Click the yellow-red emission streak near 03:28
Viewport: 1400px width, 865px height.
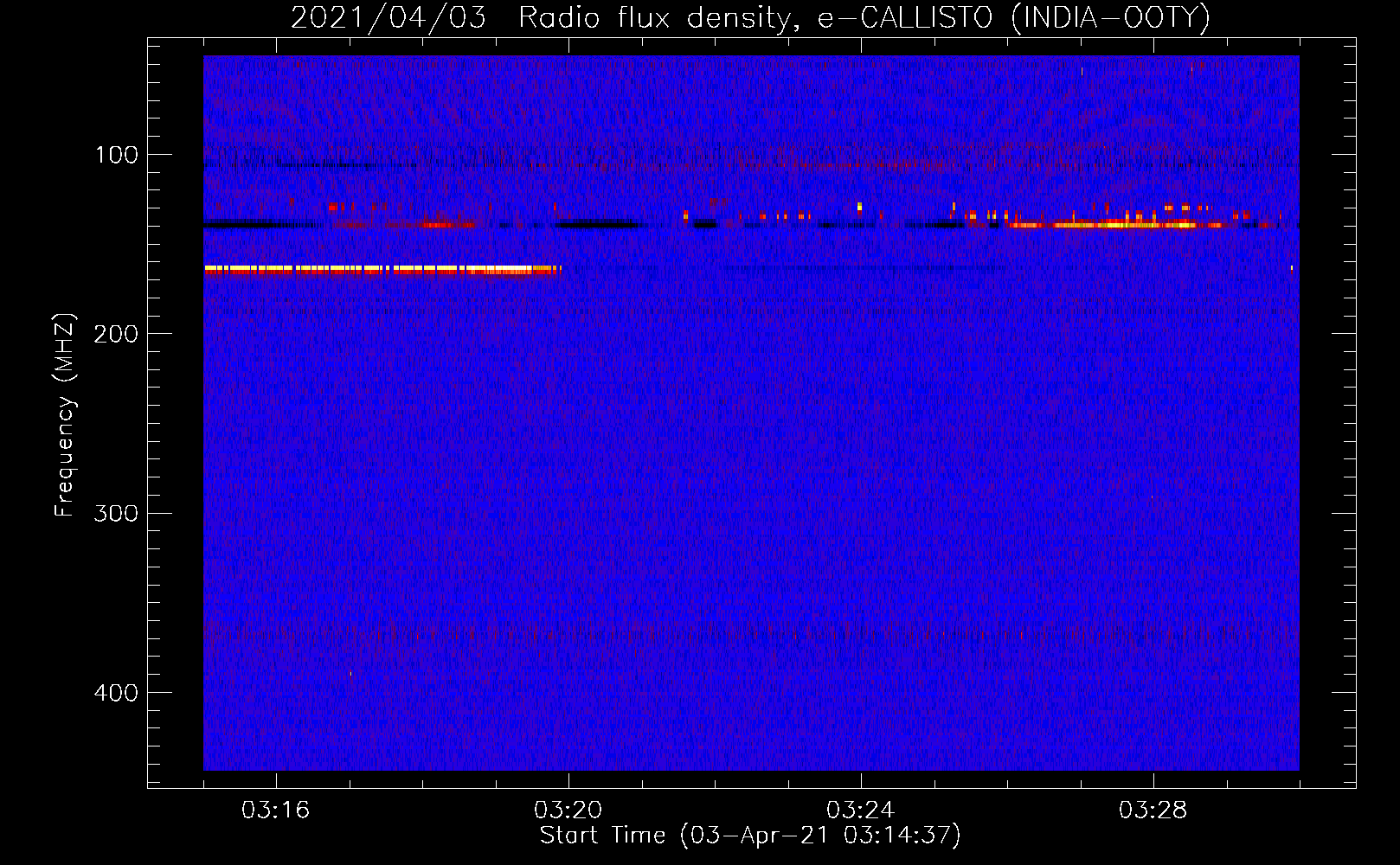[x=1116, y=225]
